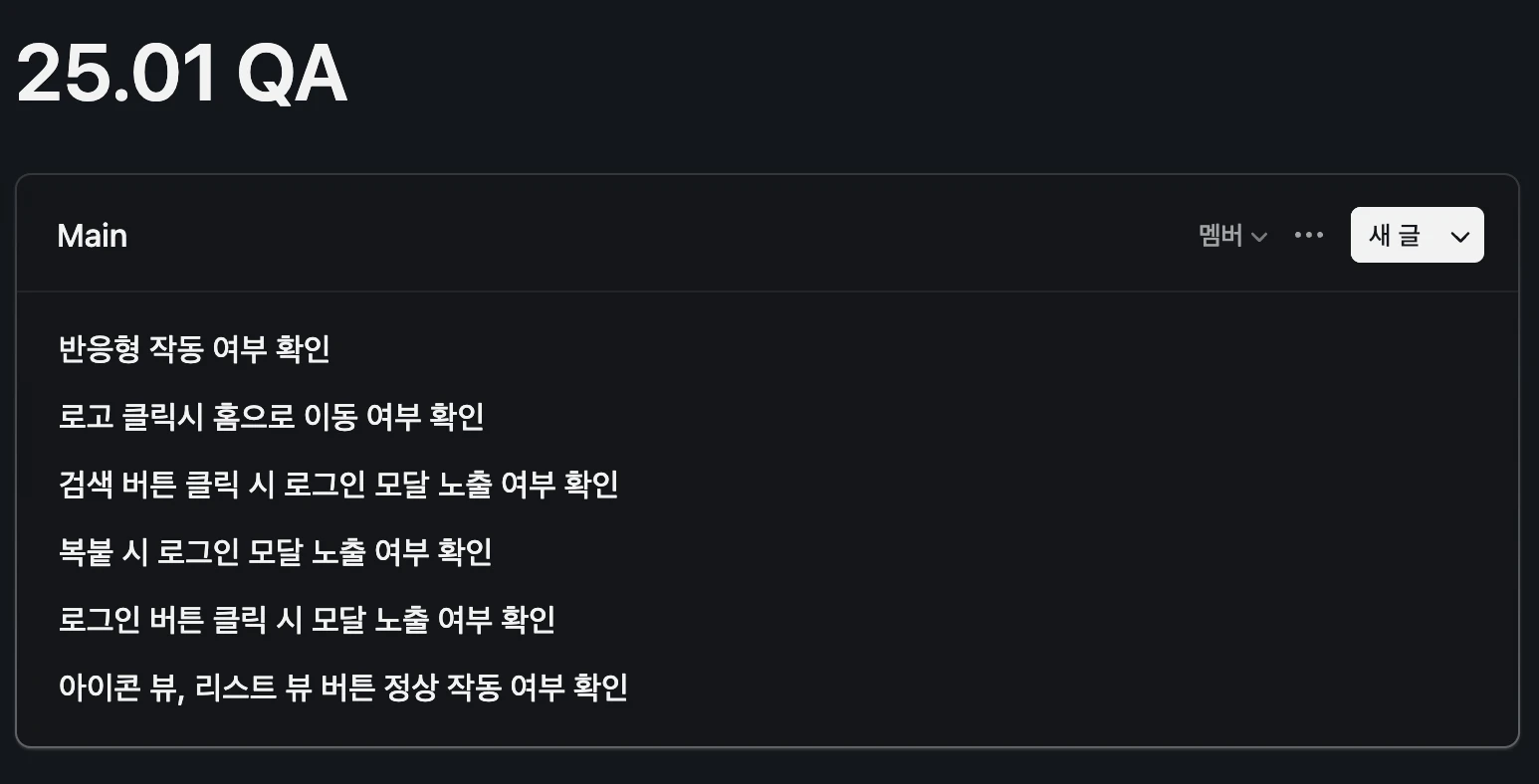This screenshot has width=1539, height=784.
Task: Click the ellipsis icon next to 멤버
Action: (1308, 236)
